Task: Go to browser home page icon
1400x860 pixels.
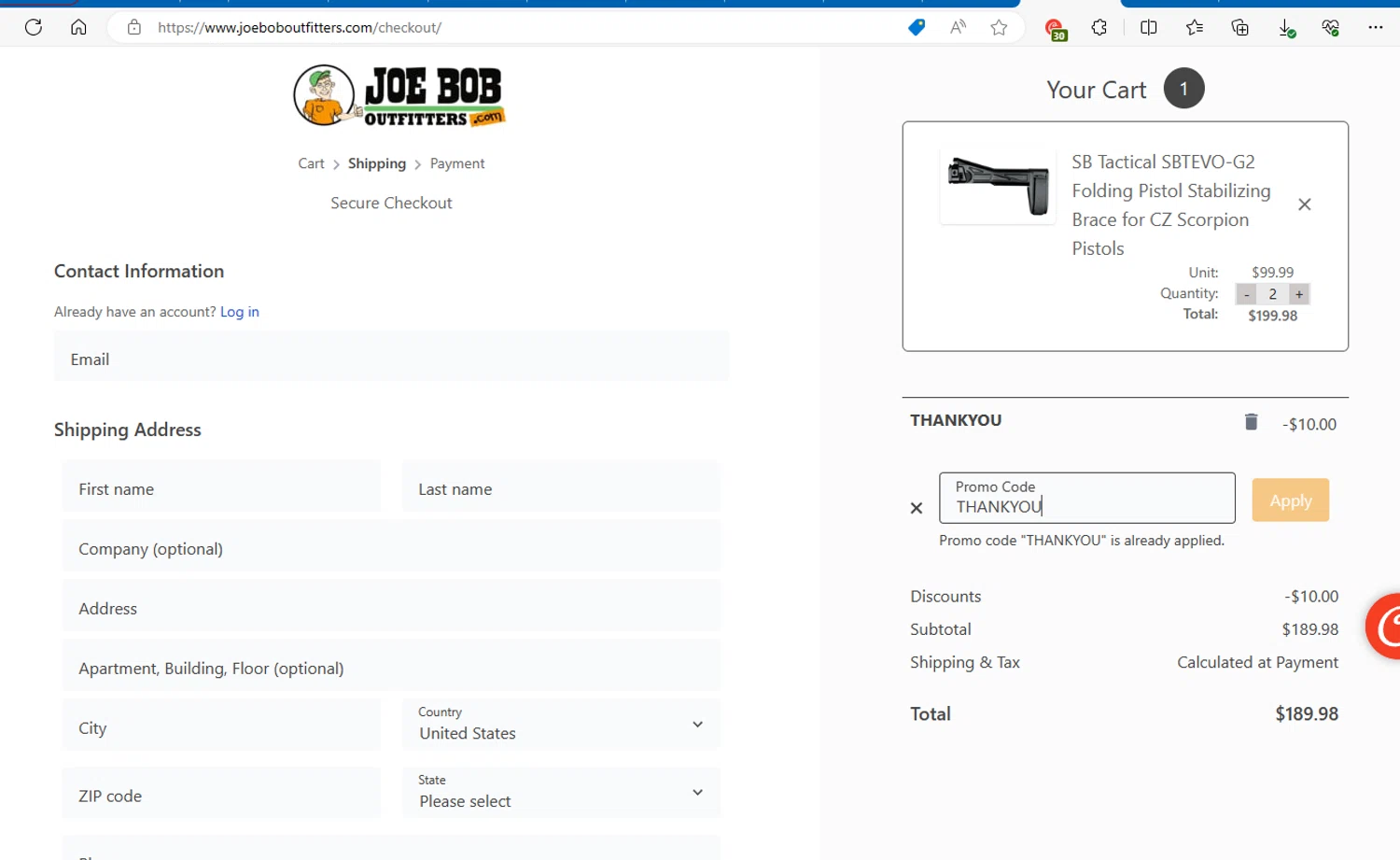Action: (x=78, y=27)
